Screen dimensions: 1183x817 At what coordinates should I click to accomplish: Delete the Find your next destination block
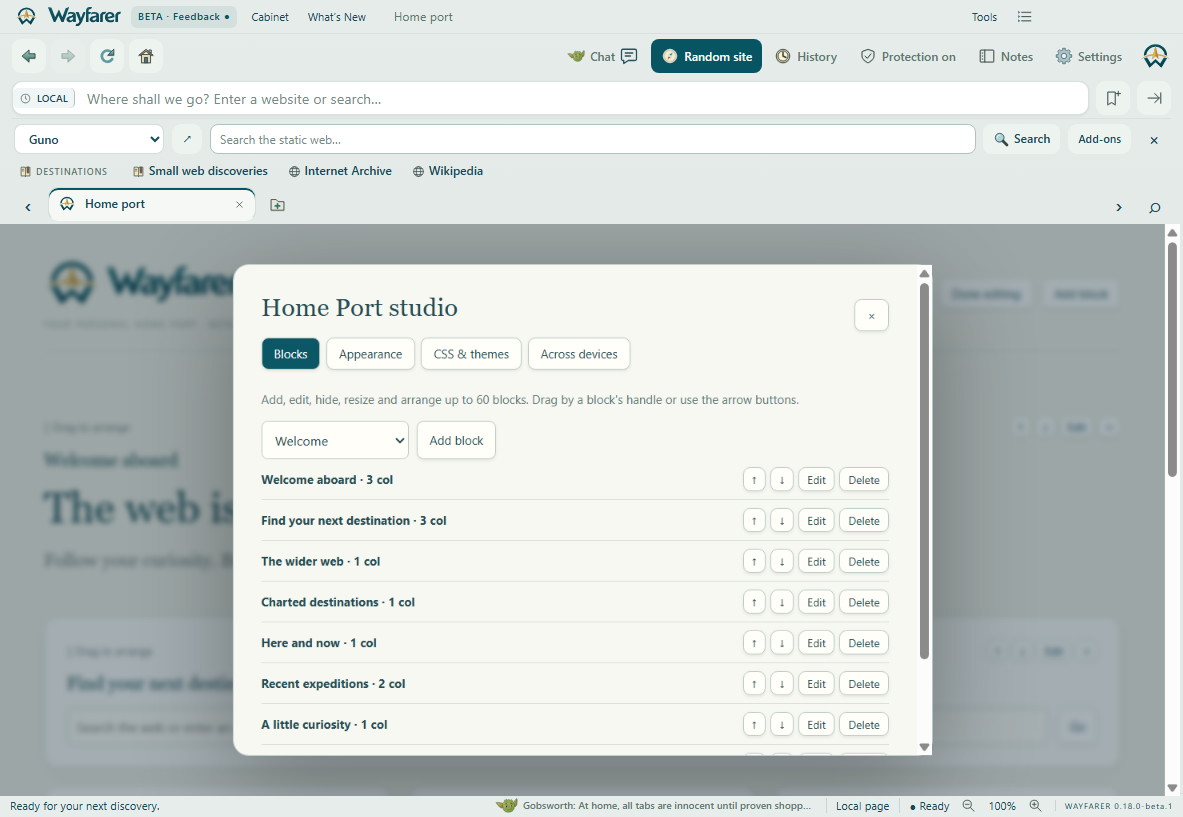click(x=864, y=521)
